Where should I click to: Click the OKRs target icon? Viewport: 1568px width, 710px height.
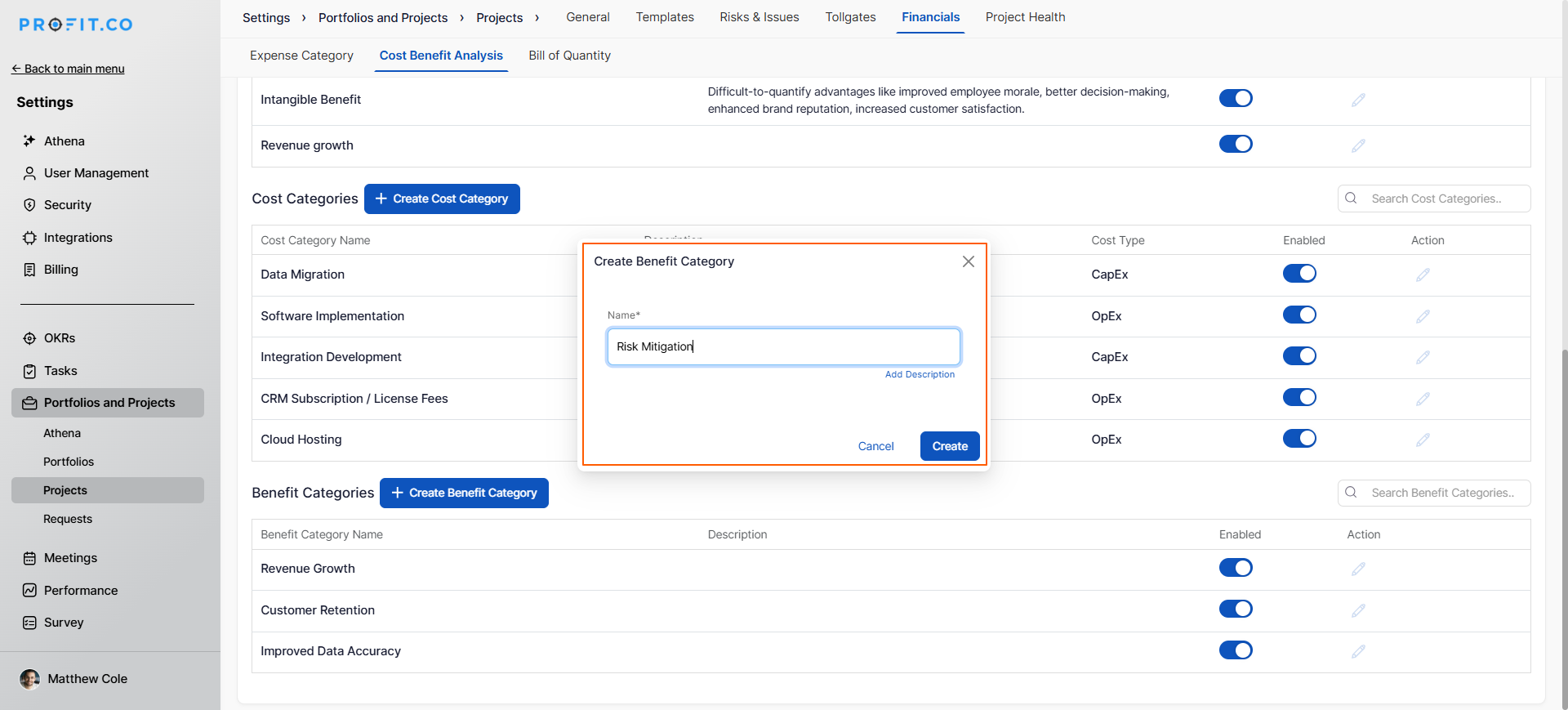(29, 338)
